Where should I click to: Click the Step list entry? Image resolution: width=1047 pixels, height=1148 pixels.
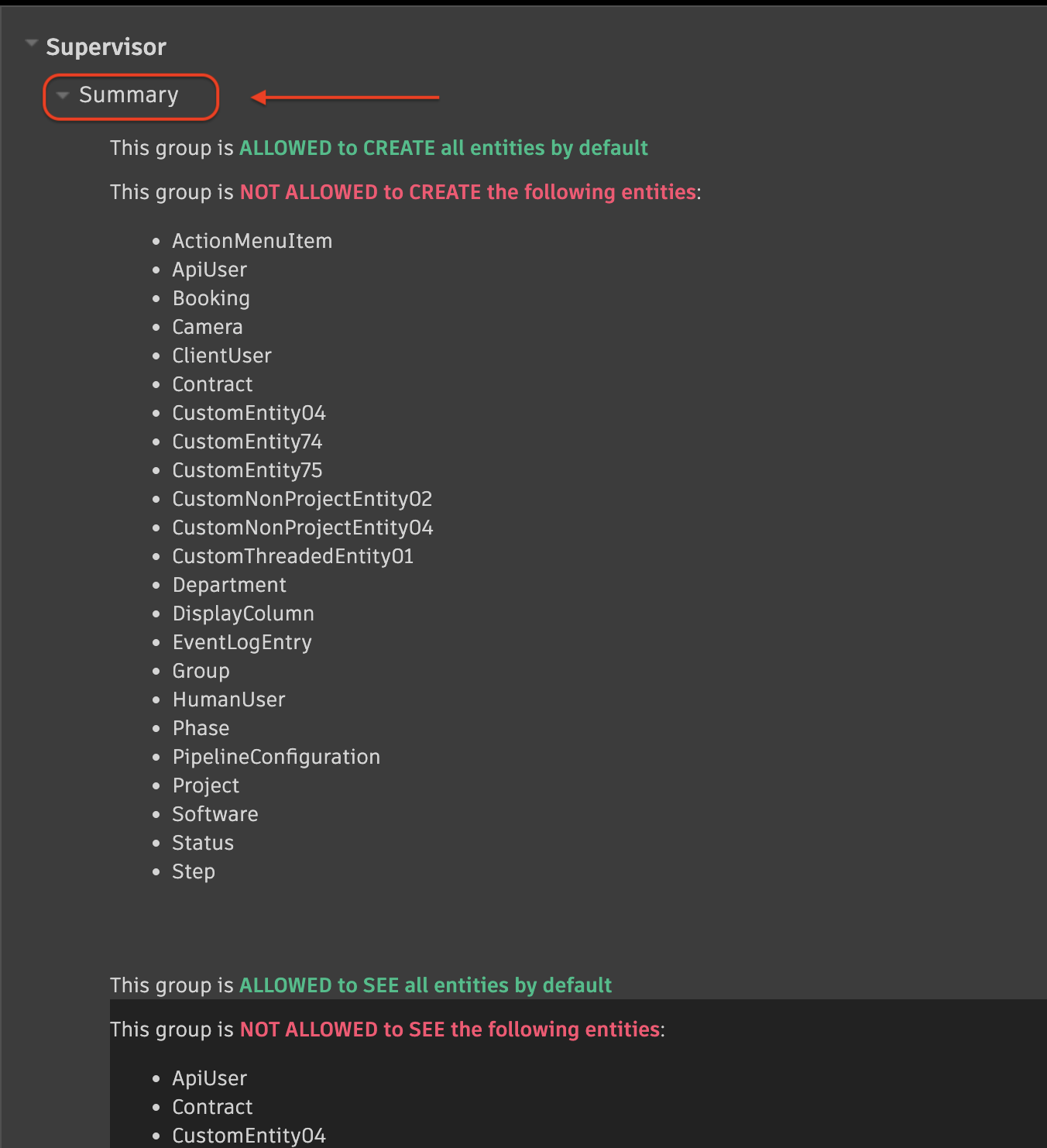click(x=194, y=871)
